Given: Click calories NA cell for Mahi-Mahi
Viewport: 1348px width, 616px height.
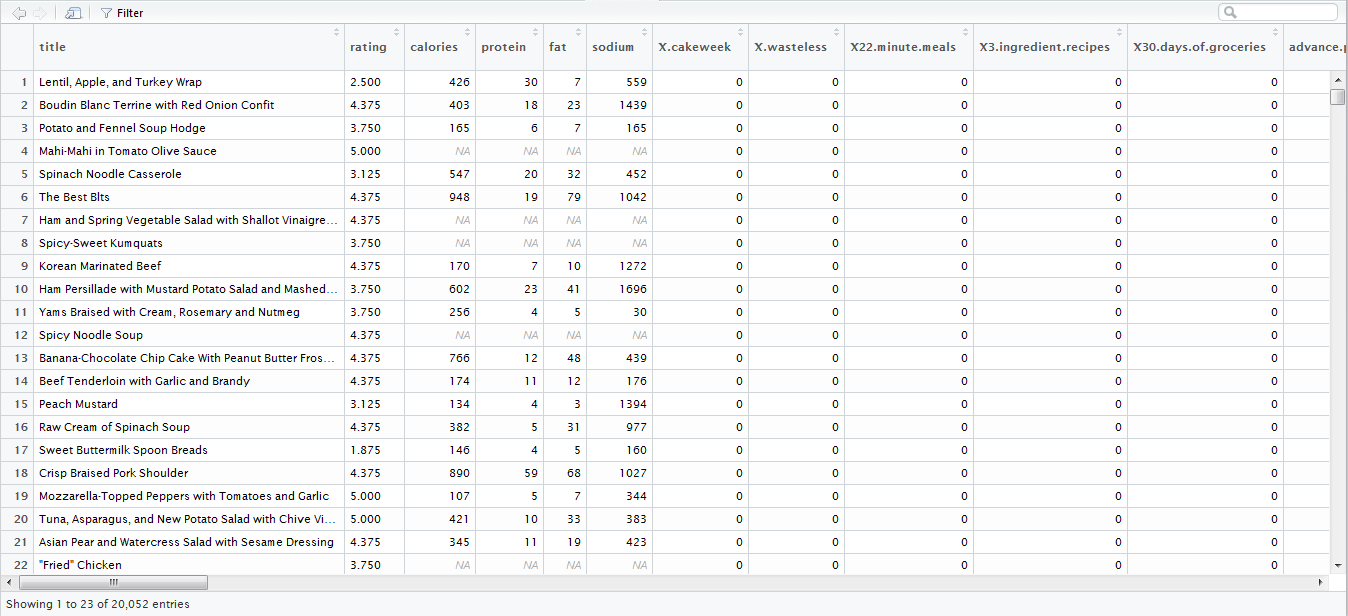Looking at the screenshot, I should tap(440, 151).
